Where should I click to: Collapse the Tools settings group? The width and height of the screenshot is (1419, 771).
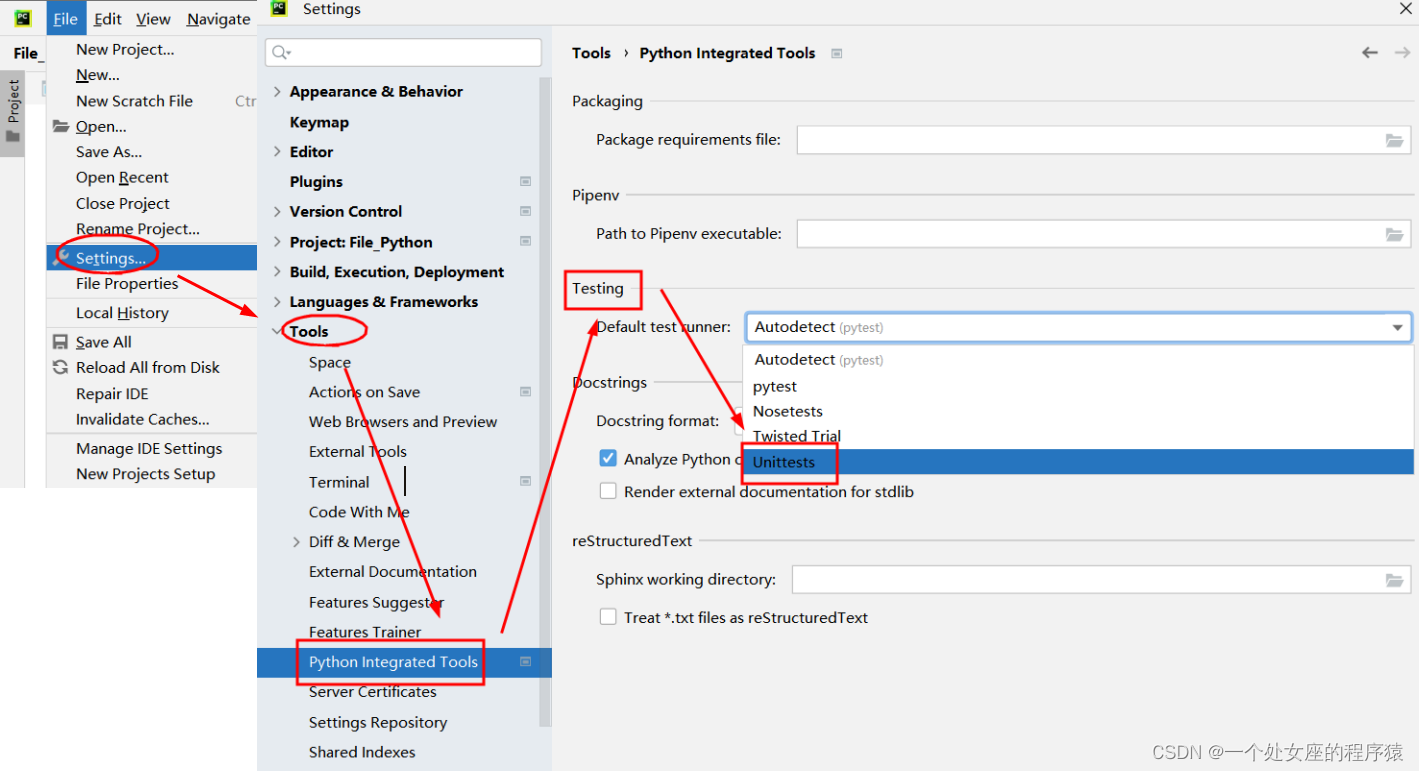click(277, 331)
